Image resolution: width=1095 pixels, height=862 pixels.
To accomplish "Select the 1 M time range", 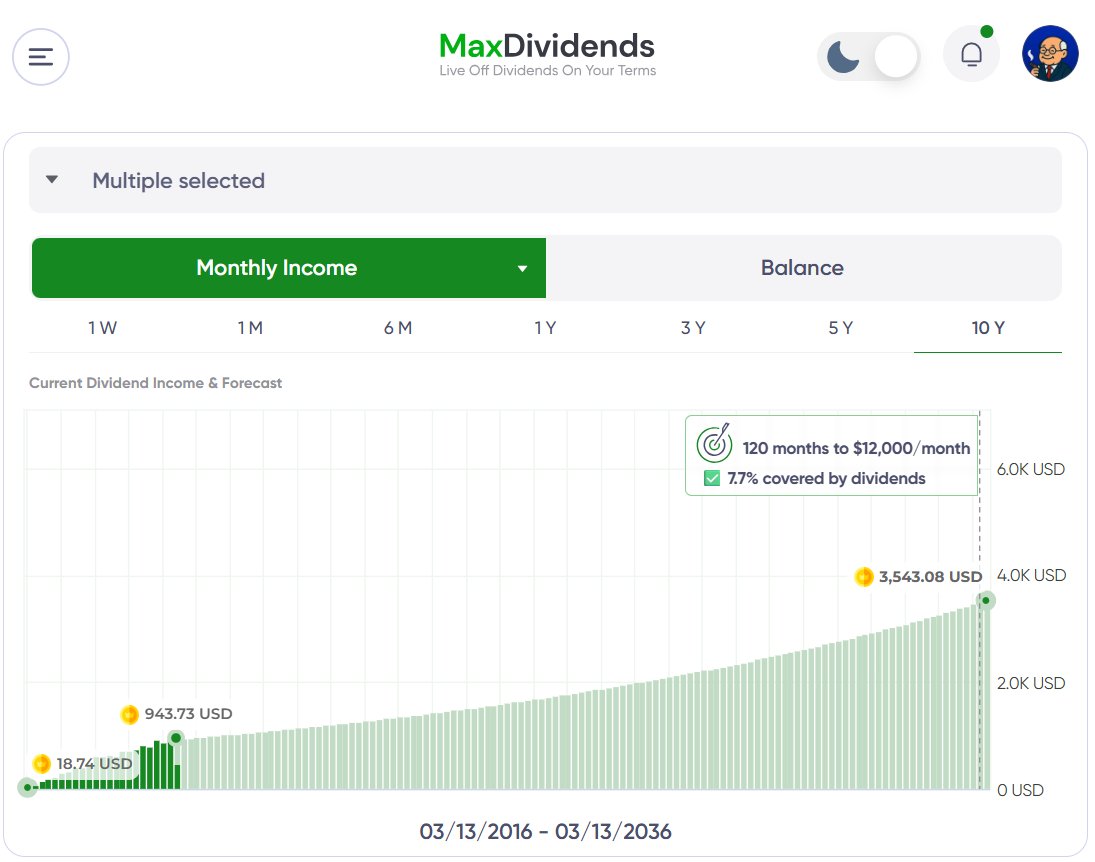I will [250, 328].
